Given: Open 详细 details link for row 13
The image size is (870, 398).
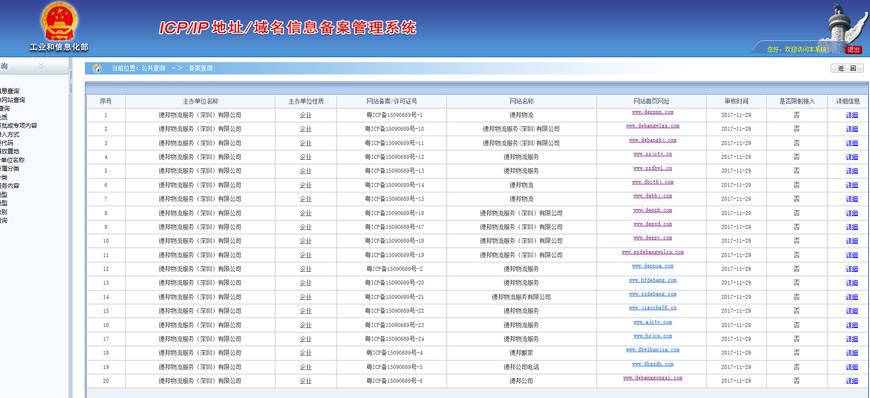Looking at the screenshot, I should click(x=852, y=283).
